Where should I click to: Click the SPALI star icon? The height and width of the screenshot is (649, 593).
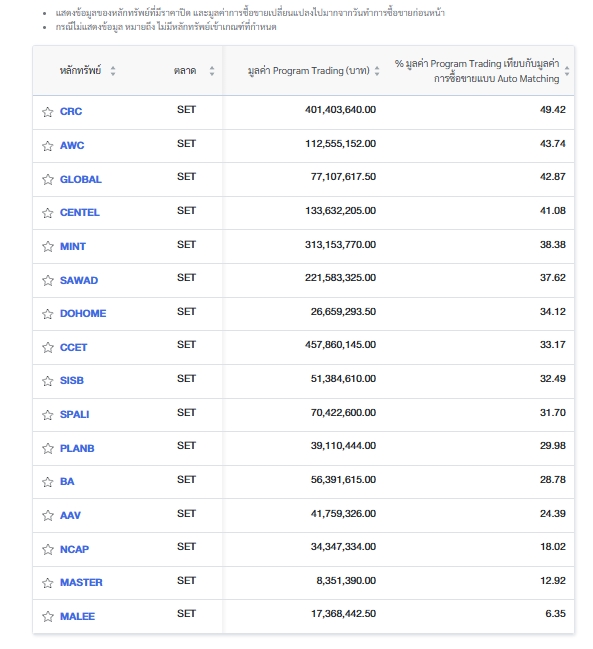[x=48, y=415]
